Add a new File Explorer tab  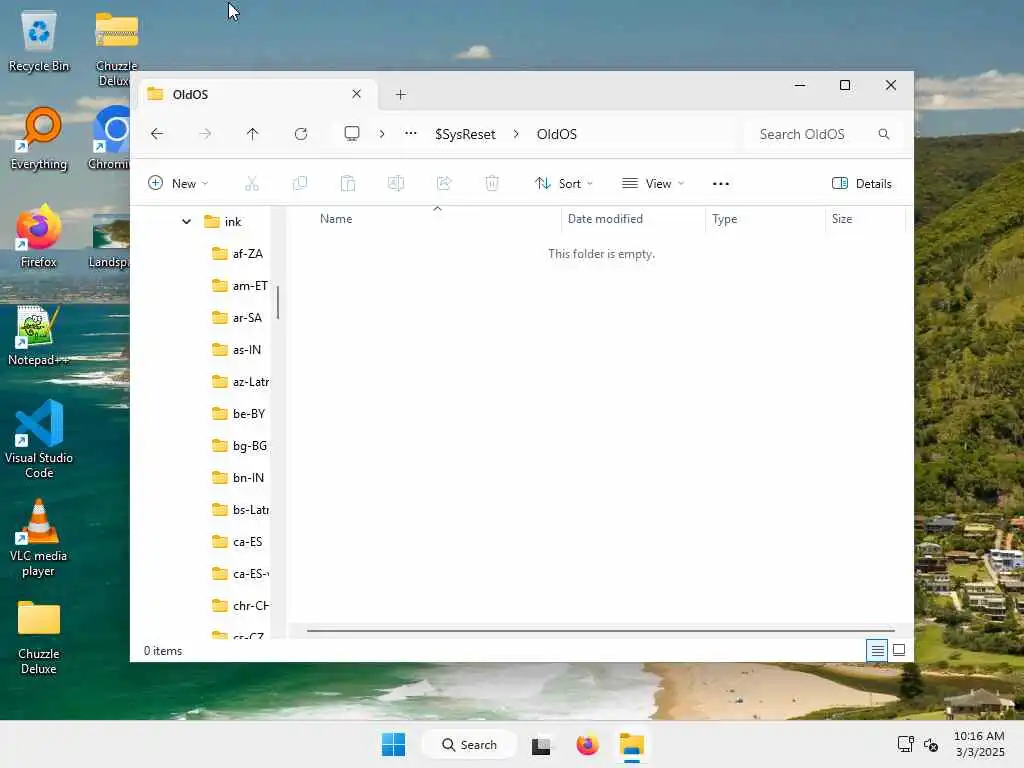pos(401,95)
